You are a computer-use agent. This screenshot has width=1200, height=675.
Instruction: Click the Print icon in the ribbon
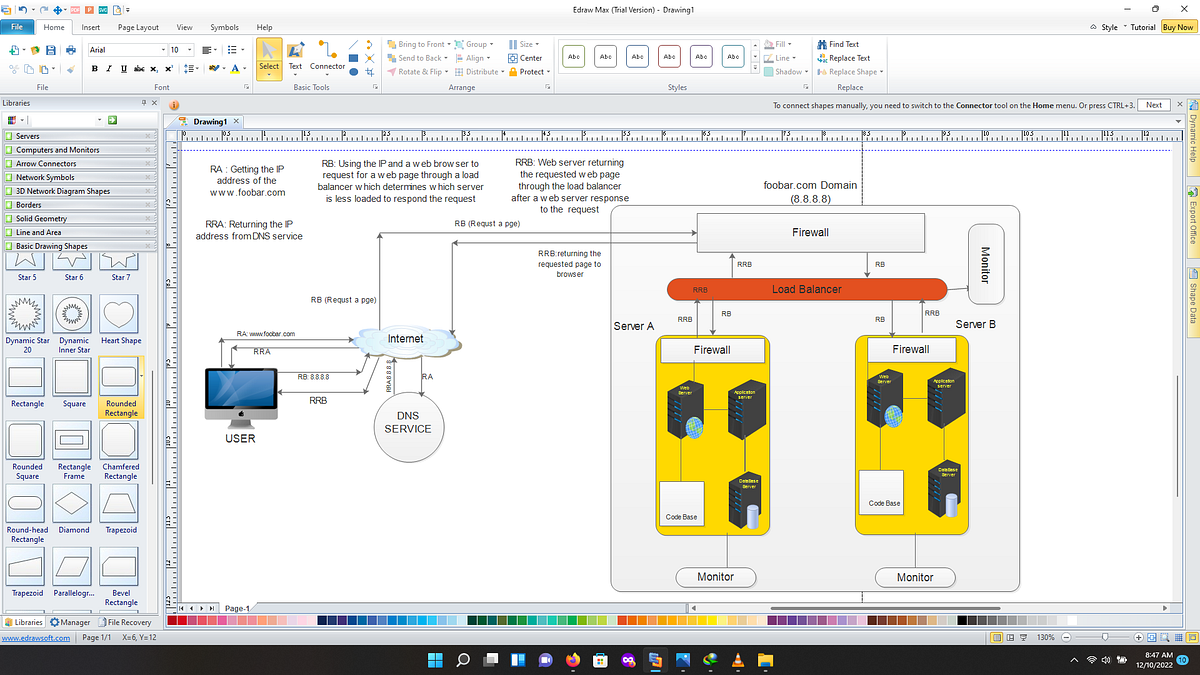70,49
